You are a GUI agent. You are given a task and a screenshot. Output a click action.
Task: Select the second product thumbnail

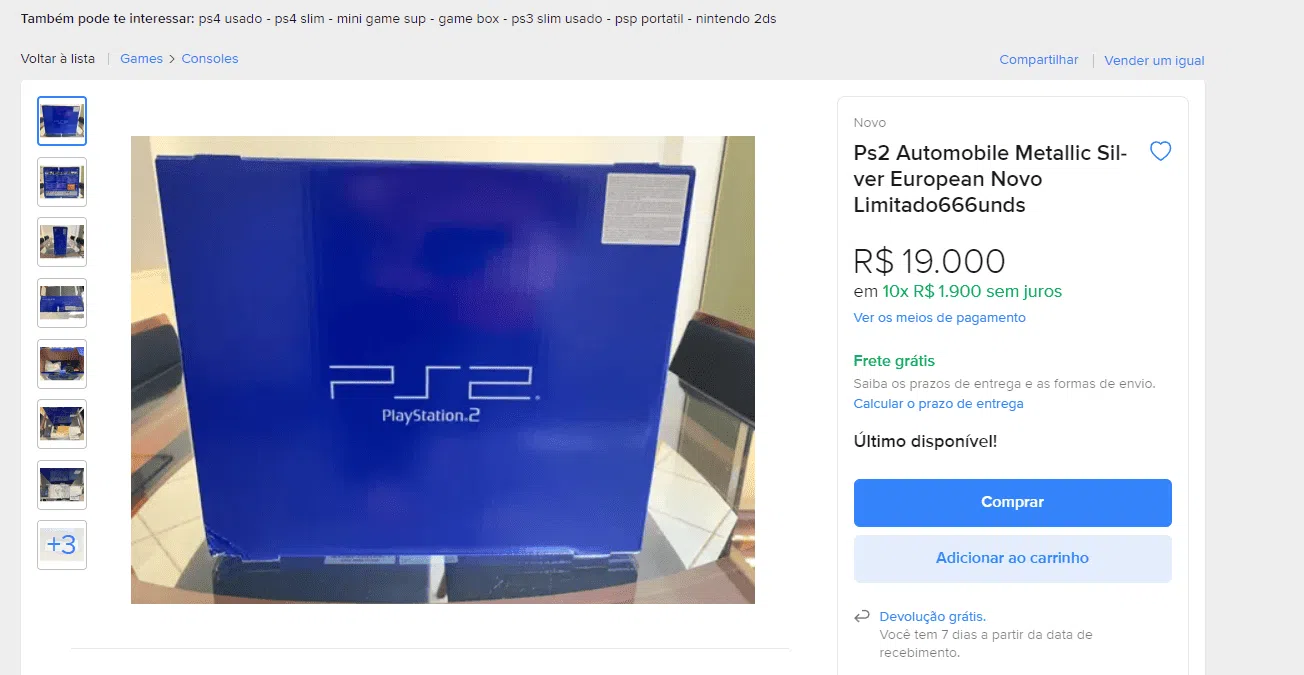pyautogui.click(x=62, y=182)
